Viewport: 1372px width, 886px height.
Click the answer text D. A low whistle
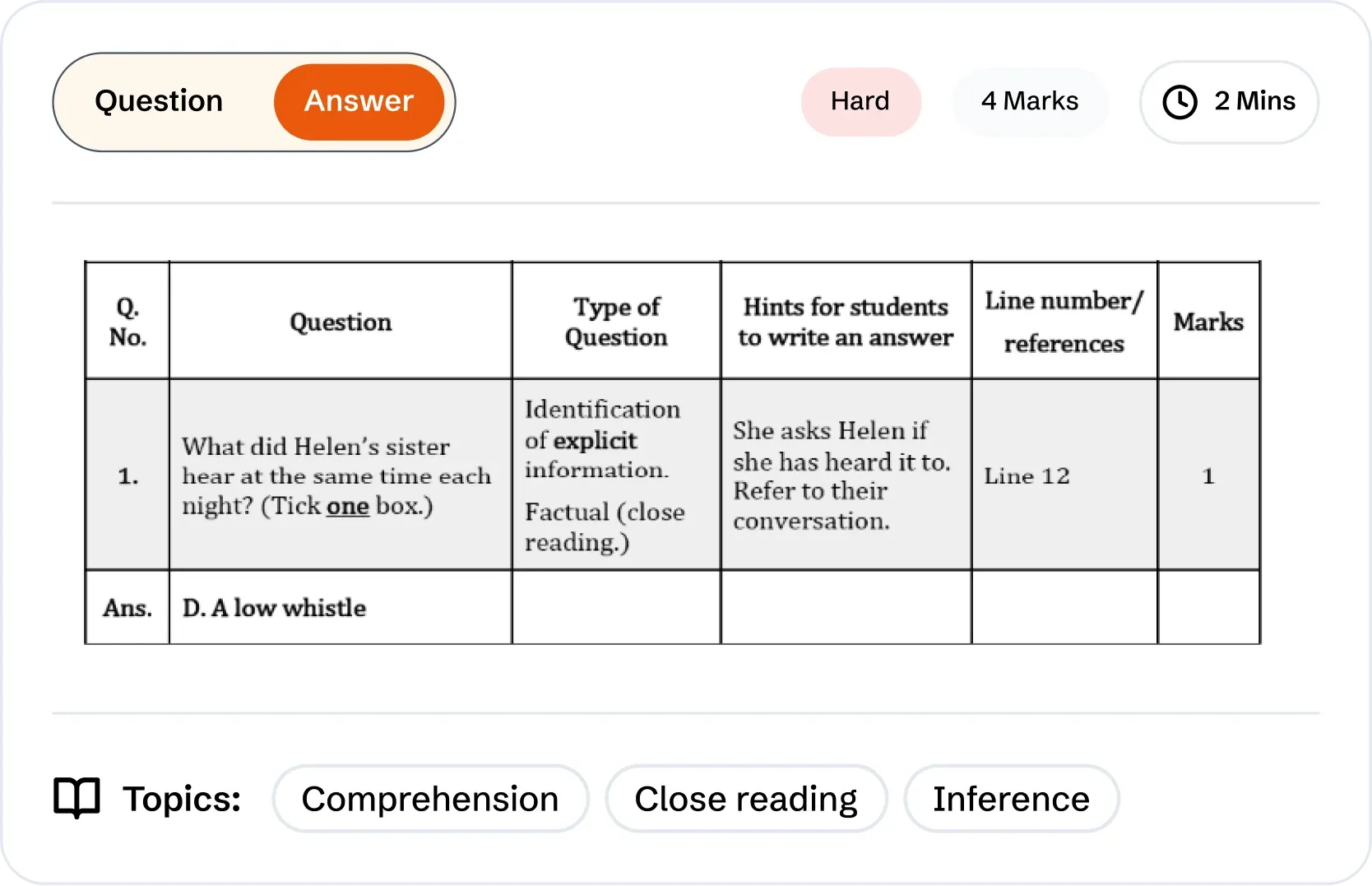pyautogui.click(x=274, y=608)
